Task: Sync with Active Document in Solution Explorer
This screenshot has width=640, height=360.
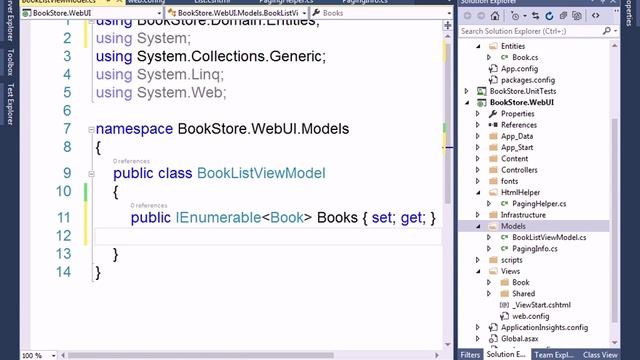Action: coord(536,16)
